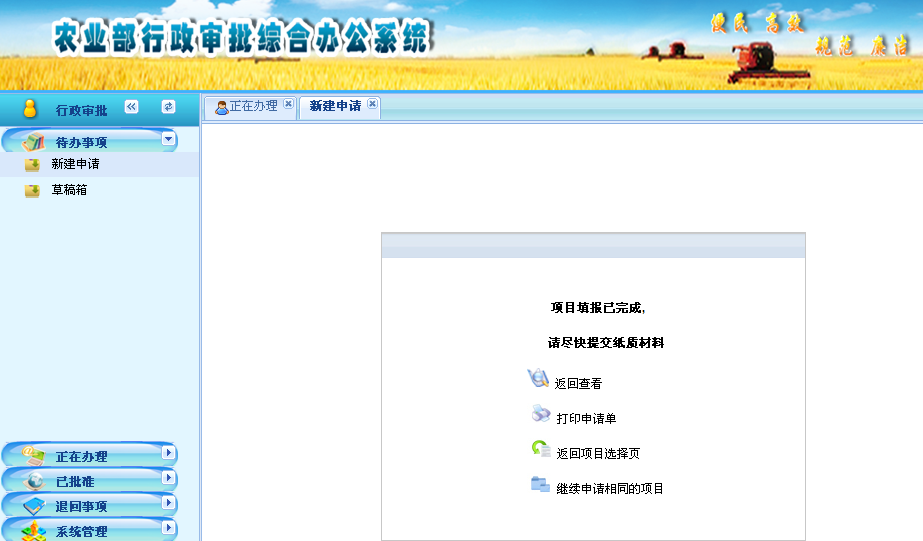923x541 pixels.
Task: Click the 返回查看 magnifier icon
Action: pyautogui.click(x=538, y=378)
